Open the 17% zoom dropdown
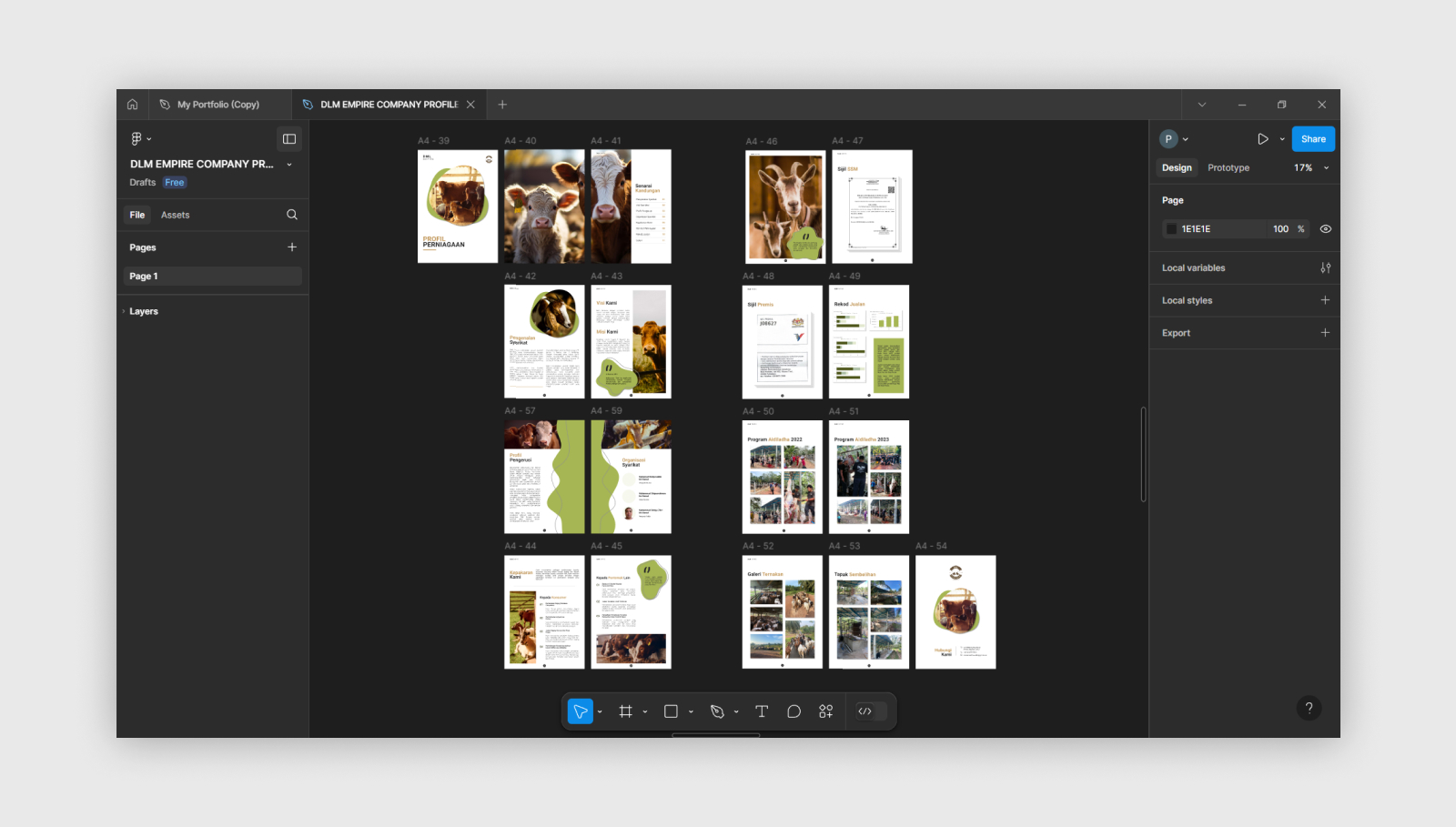 1311,168
